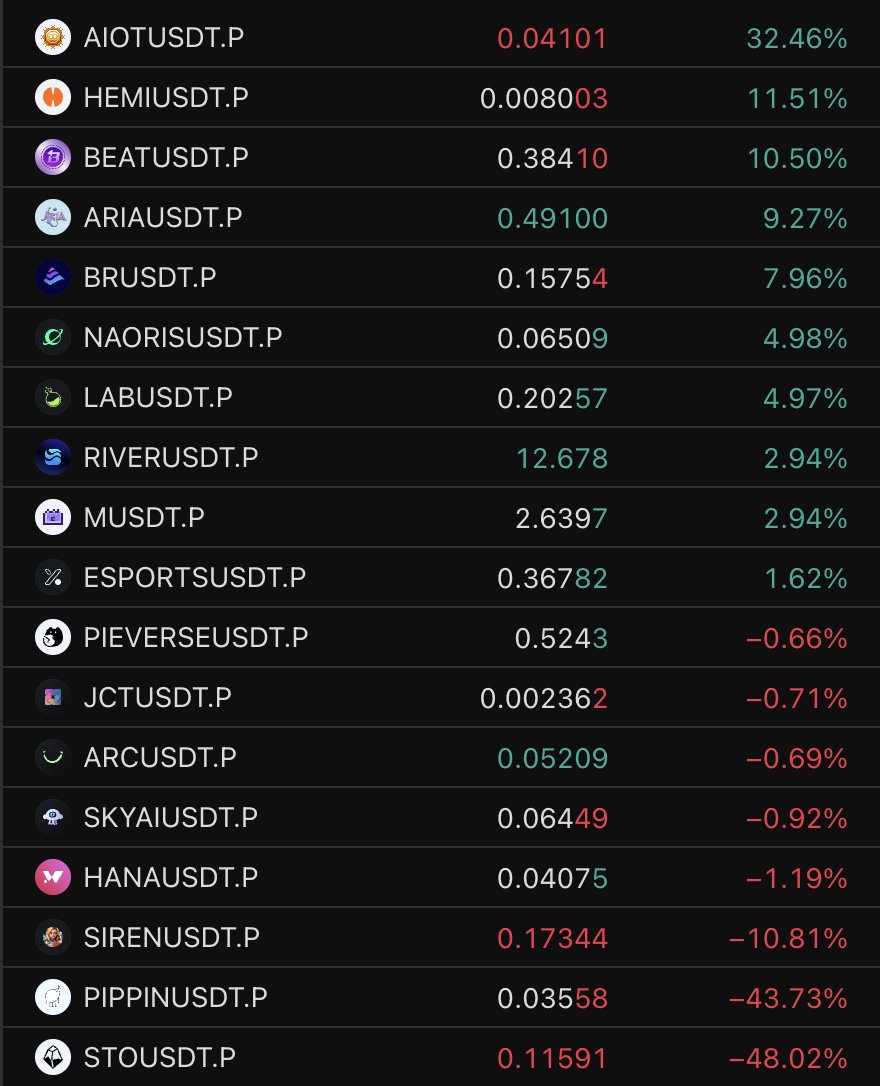Open the NAORISUSDT.P symbol
Viewport: 880px width, 1086px height.
[183, 338]
